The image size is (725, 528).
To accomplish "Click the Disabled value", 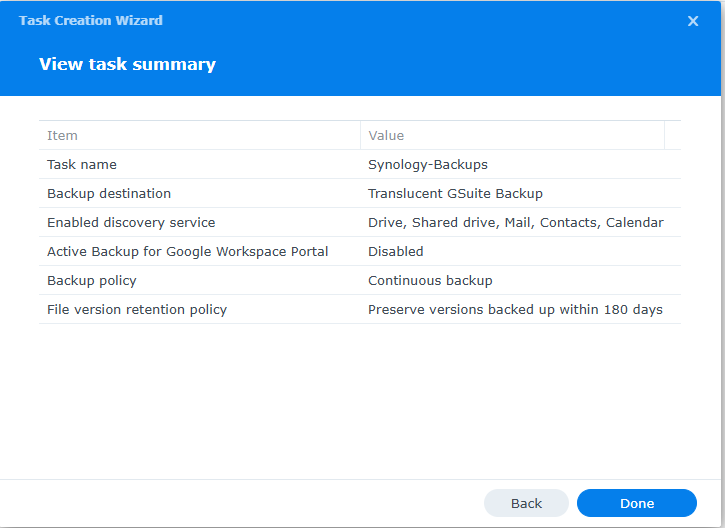I will click(396, 252).
